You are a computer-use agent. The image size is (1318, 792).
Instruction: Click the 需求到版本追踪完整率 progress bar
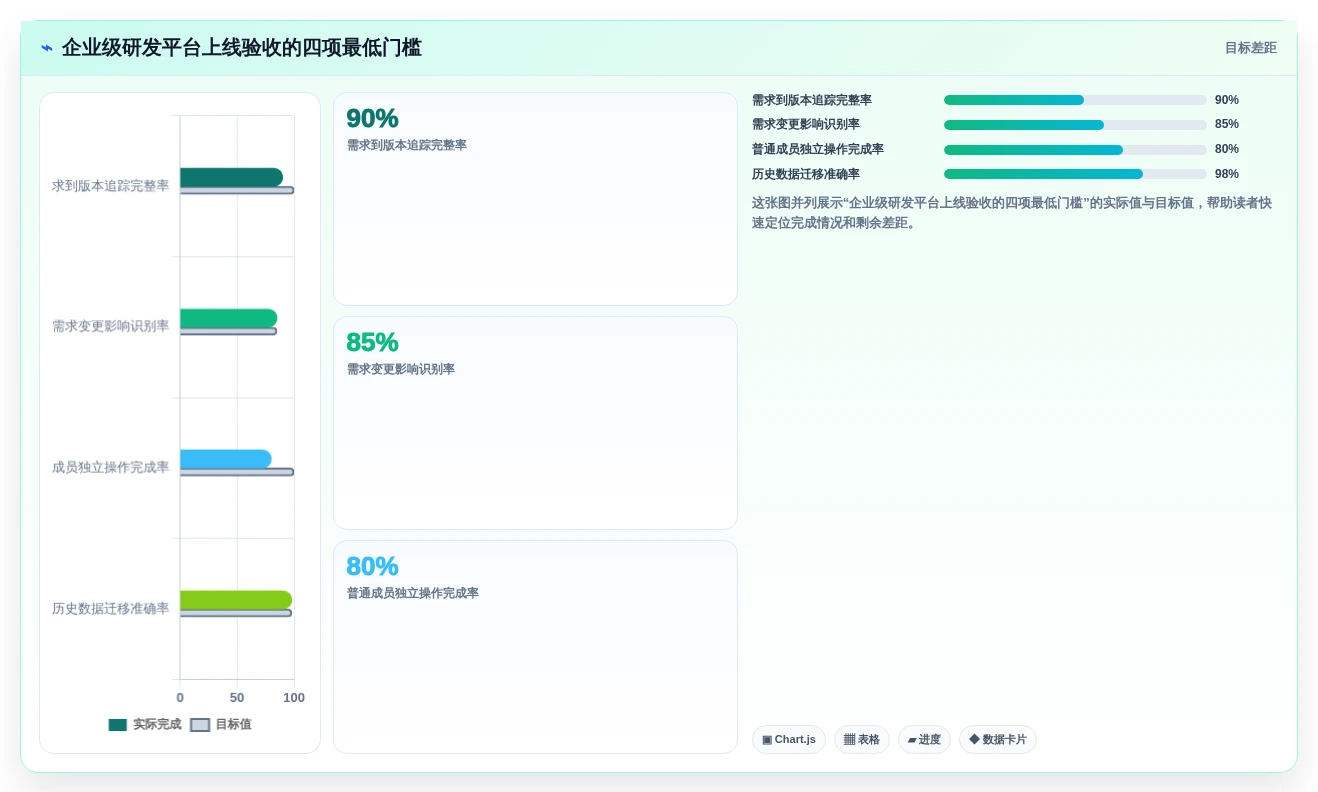point(1075,100)
